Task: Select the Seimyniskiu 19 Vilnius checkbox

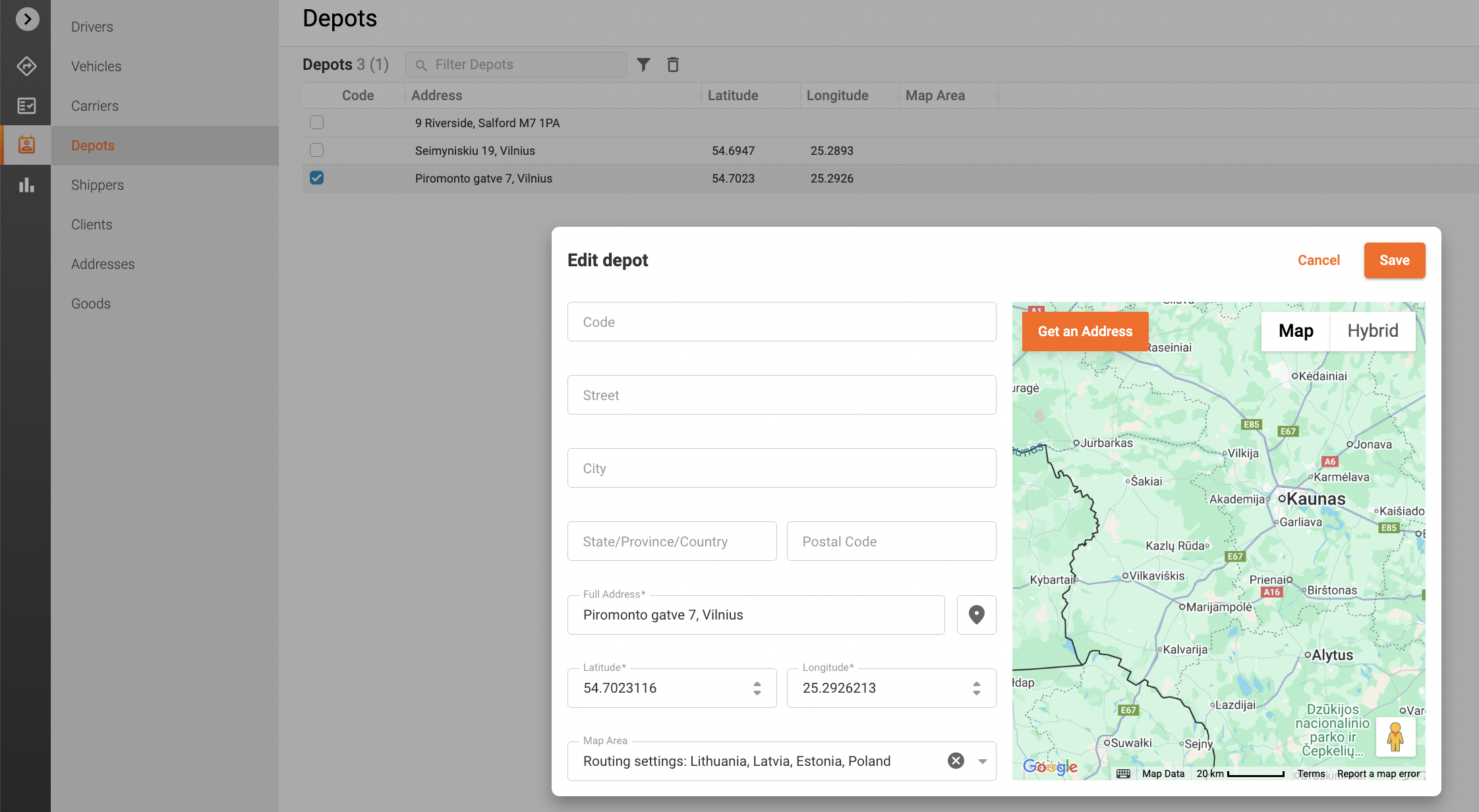Action: [317, 150]
